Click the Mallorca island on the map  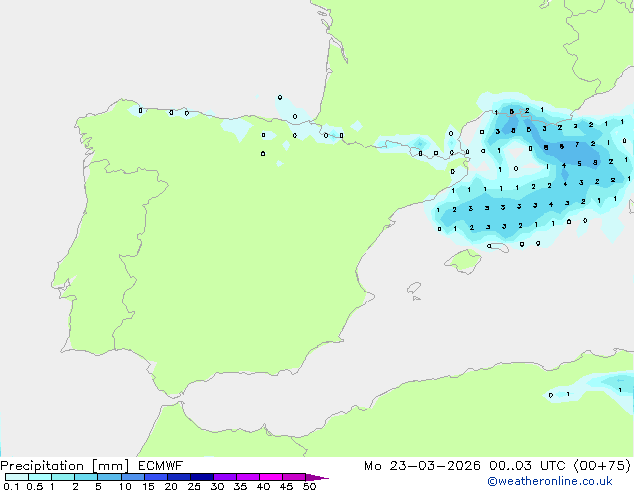point(463,261)
